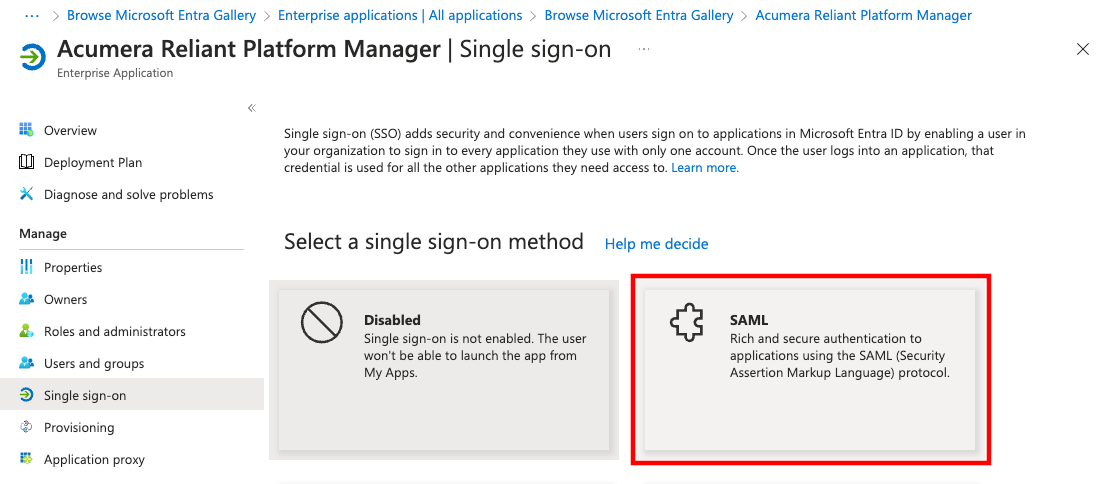Click the Single sign-on arrow icon in sidebar
1111x484 pixels.
click(x=26, y=395)
